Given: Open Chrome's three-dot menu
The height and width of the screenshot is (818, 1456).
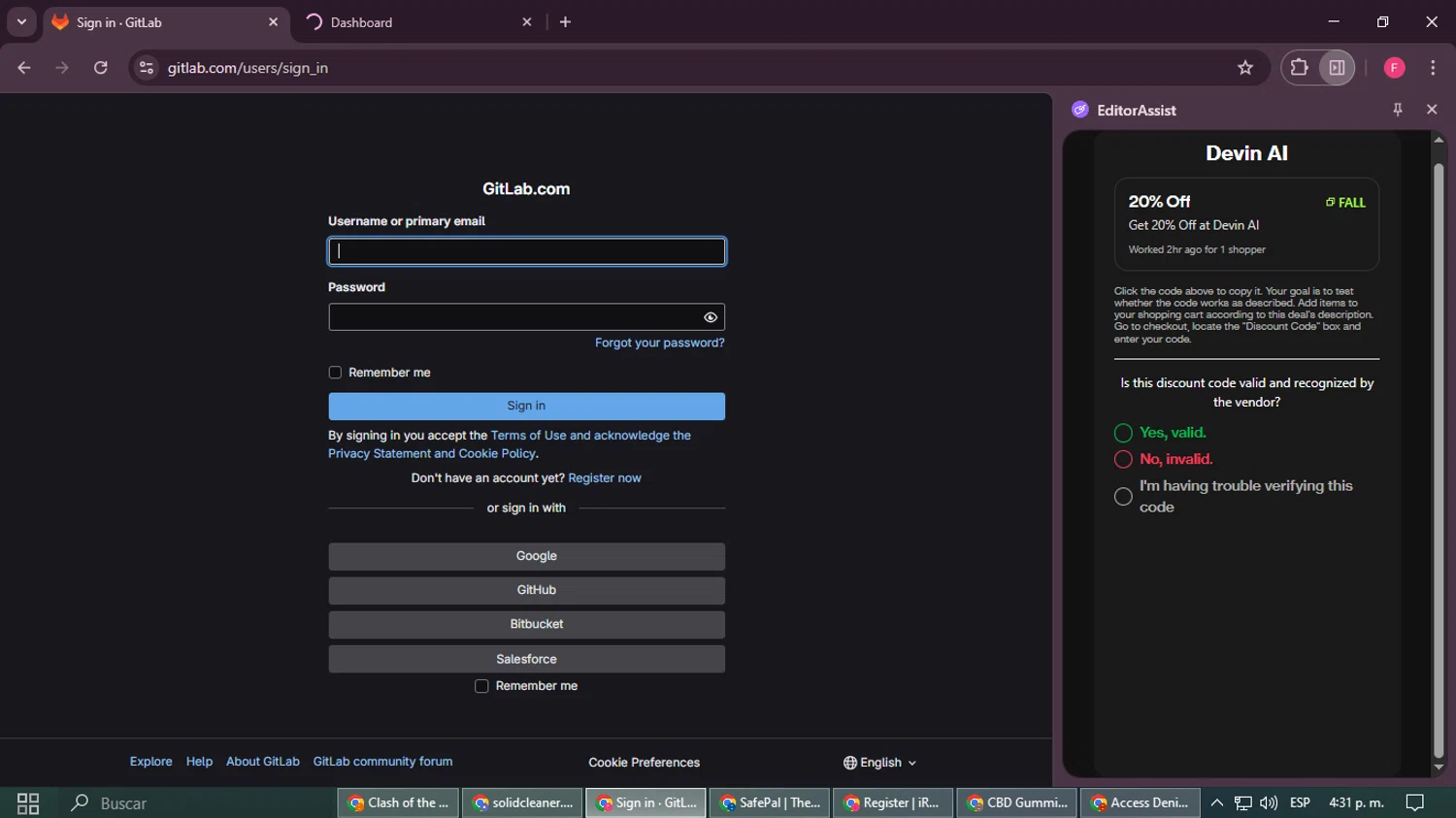Looking at the screenshot, I should click(x=1433, y=68).
